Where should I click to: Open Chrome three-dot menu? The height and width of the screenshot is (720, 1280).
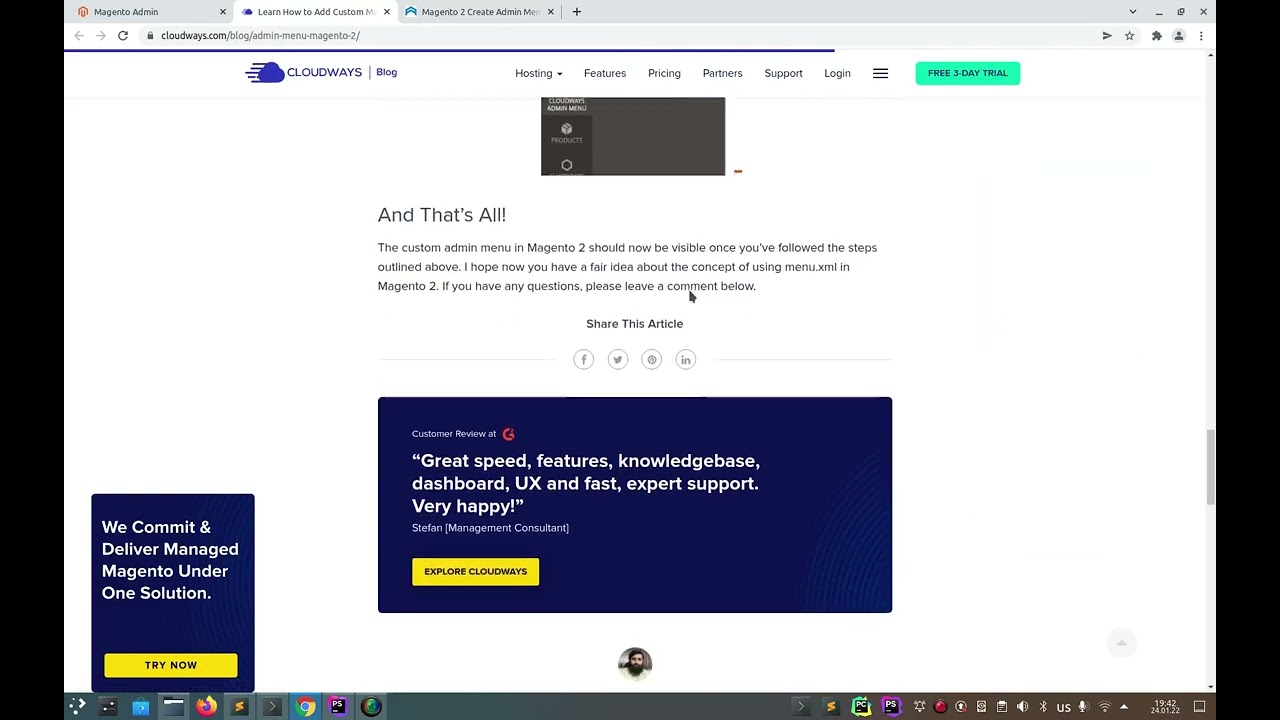1201,35
